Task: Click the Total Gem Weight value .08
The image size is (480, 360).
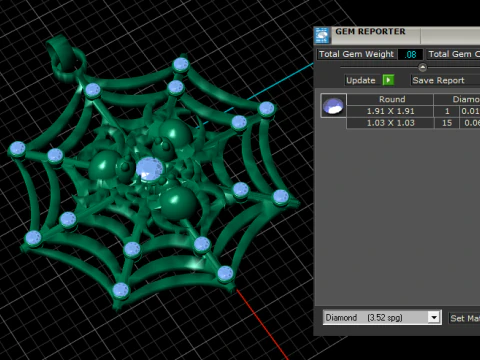Action: coord(410,54)
